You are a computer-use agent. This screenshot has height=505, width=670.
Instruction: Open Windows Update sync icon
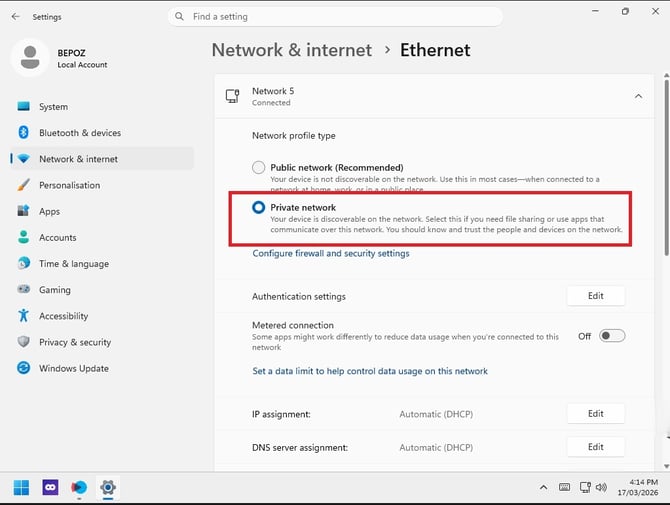(x=24, y=368)
